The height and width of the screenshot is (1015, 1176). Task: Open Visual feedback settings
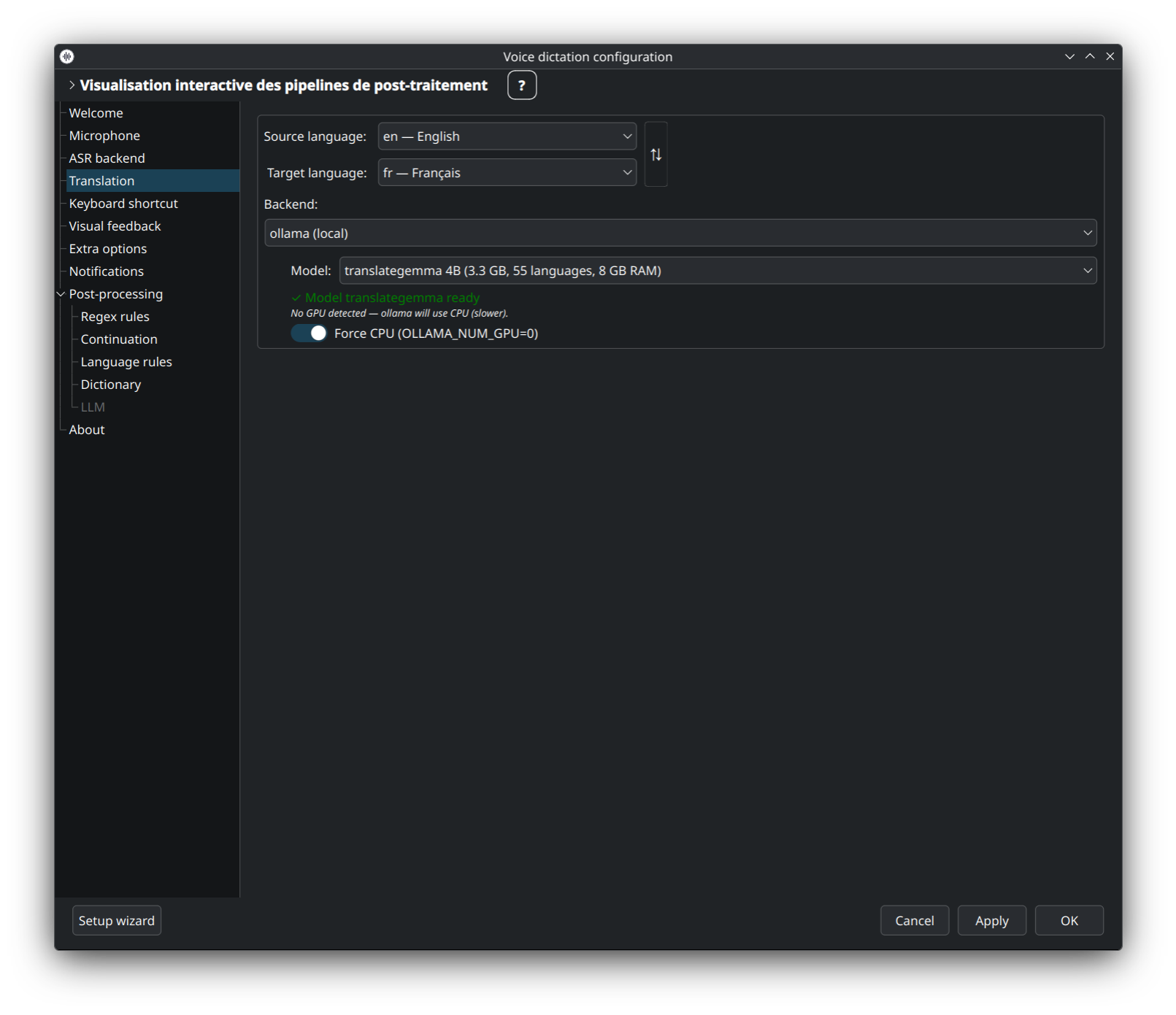(115, 226)
